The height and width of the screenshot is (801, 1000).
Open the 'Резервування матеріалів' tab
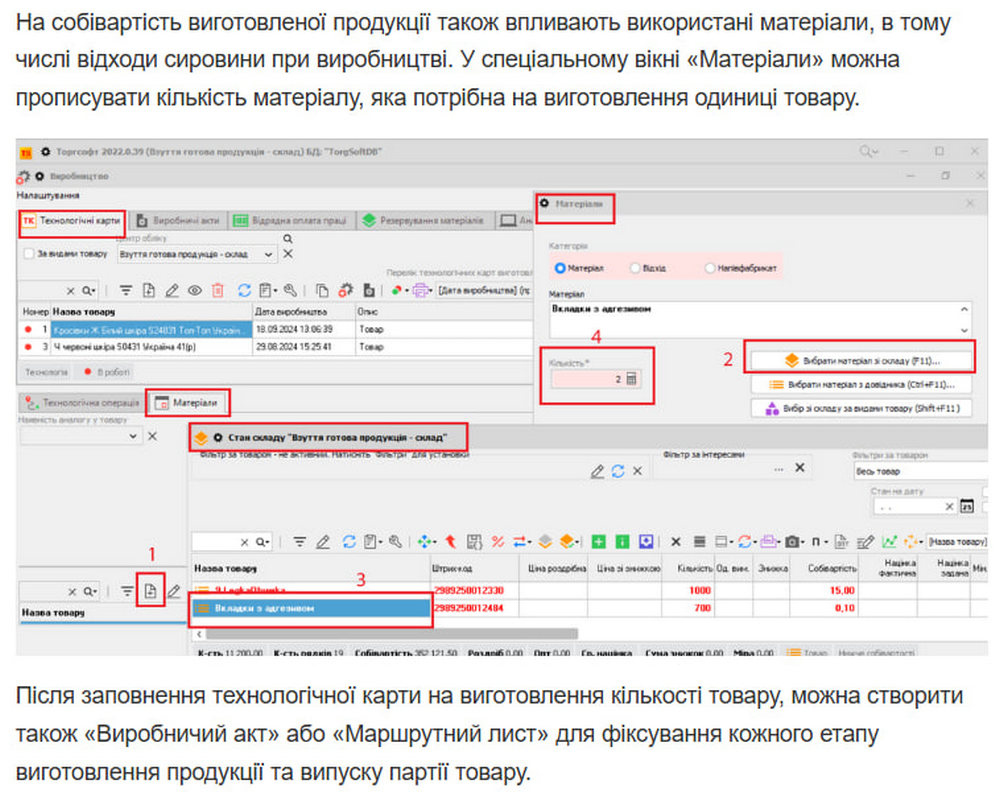click(426, 220)
